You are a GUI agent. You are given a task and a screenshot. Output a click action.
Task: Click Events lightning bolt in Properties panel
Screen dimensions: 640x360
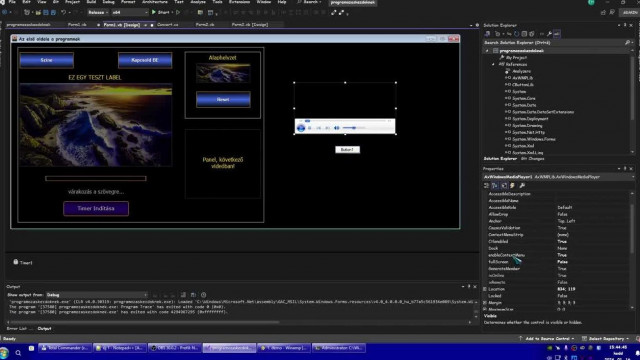pyautogui.click(x=513, y=186)
